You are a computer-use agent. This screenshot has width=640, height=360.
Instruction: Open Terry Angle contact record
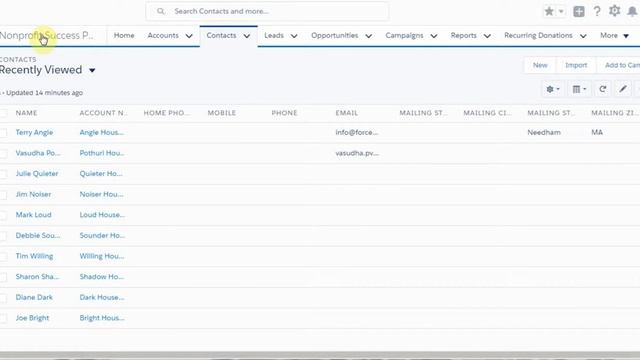pyautogui.click(x=34, y=132)
